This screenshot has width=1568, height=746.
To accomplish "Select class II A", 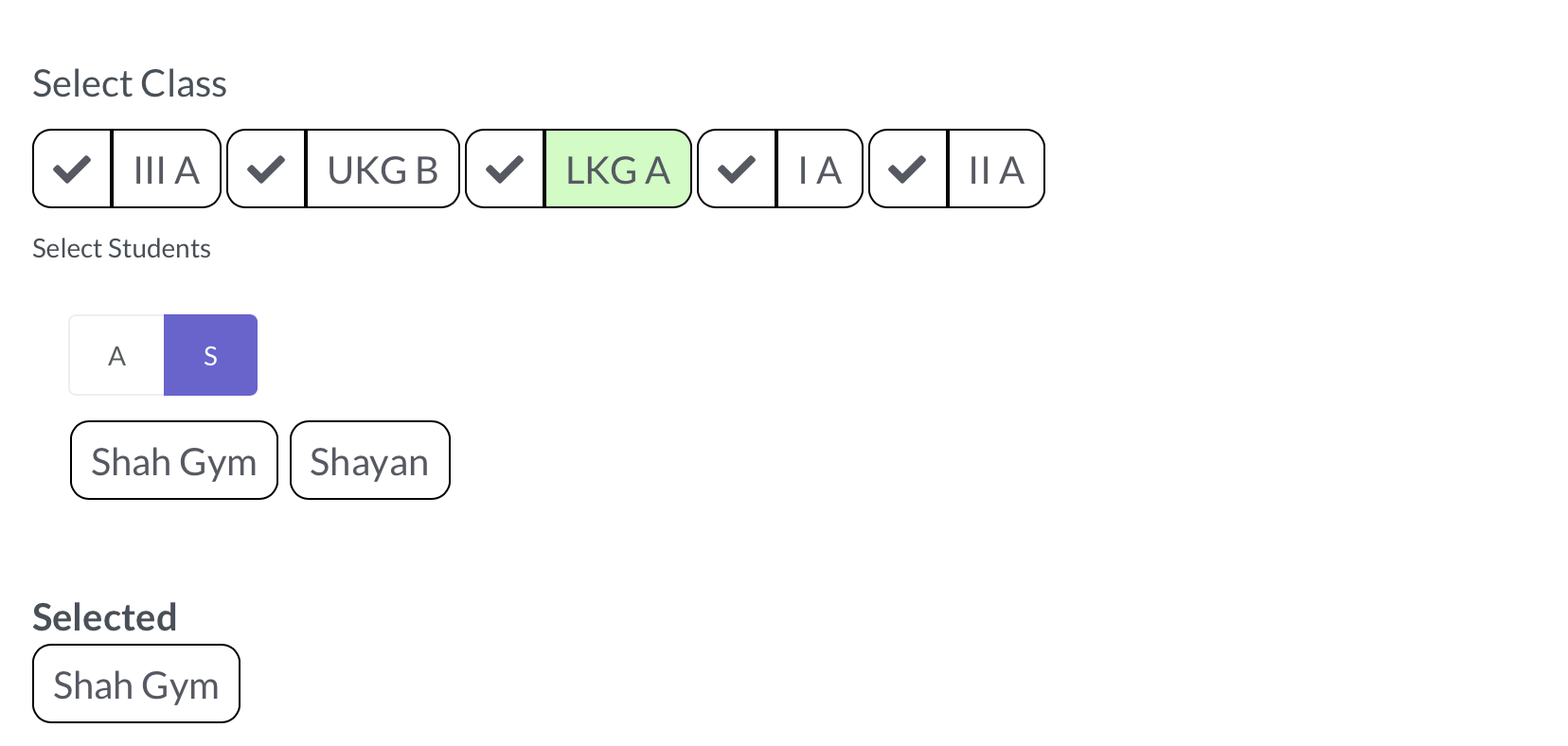I will [x=996, y=169].
